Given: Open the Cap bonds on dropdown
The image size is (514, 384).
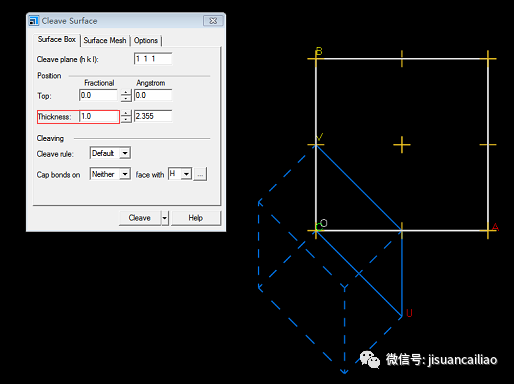Looking at the screenshot, I should pos(110,174).
